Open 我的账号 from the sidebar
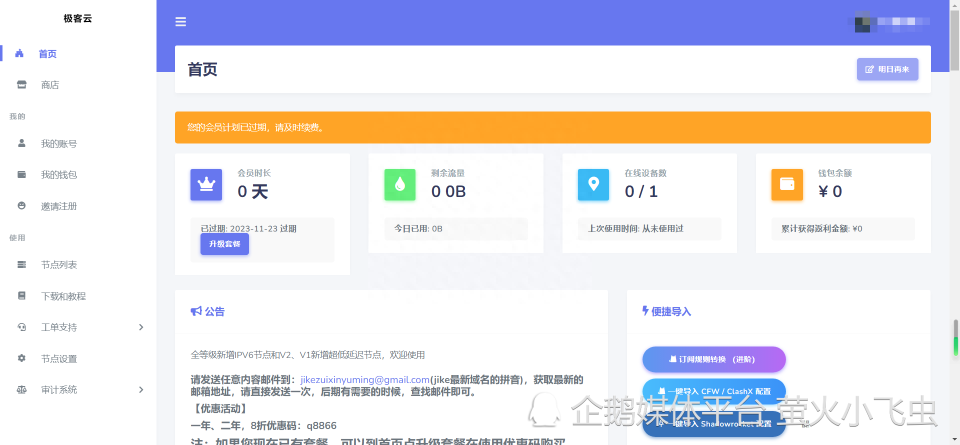Viewport: 960px width, 445px height. click(59, 144)
